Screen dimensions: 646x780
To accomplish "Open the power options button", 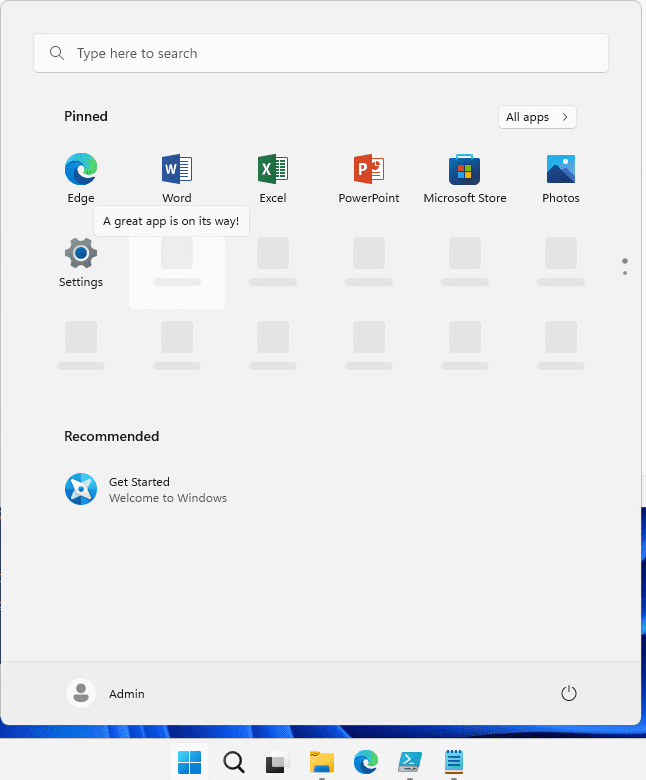I will pos(568,693).
